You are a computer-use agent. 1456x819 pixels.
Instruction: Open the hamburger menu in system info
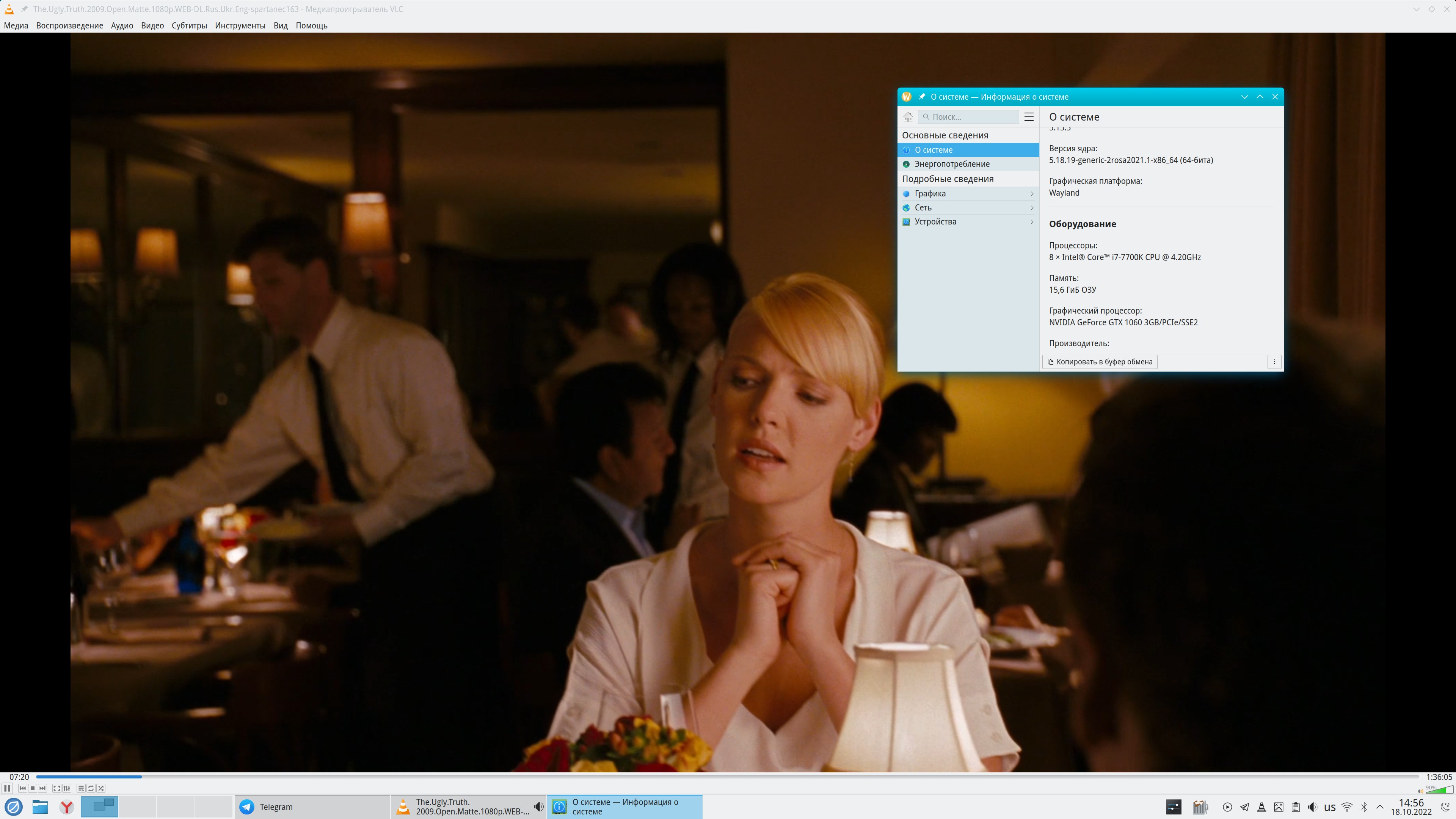pos(1029,117)
